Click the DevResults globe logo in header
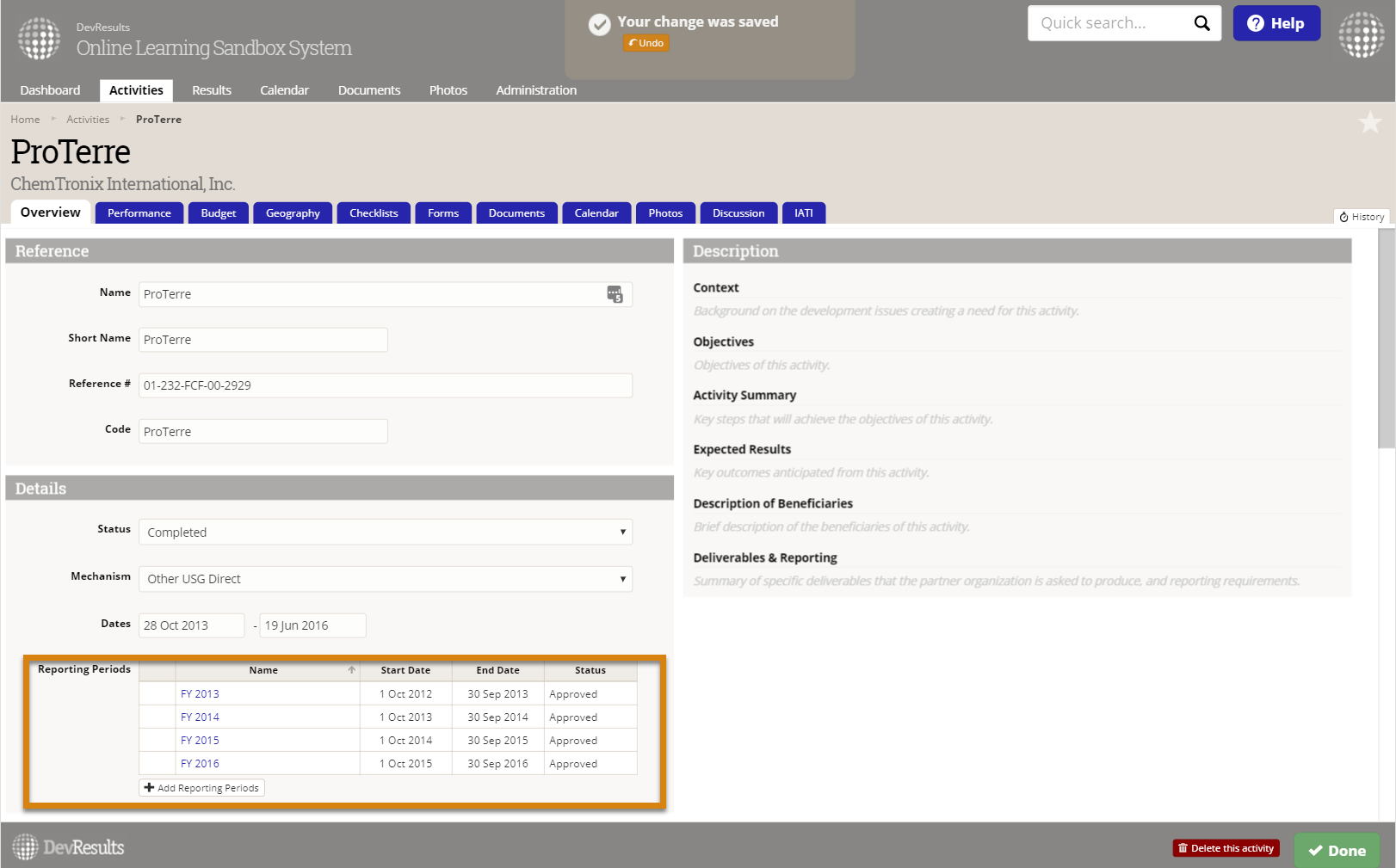 [40, 39]
